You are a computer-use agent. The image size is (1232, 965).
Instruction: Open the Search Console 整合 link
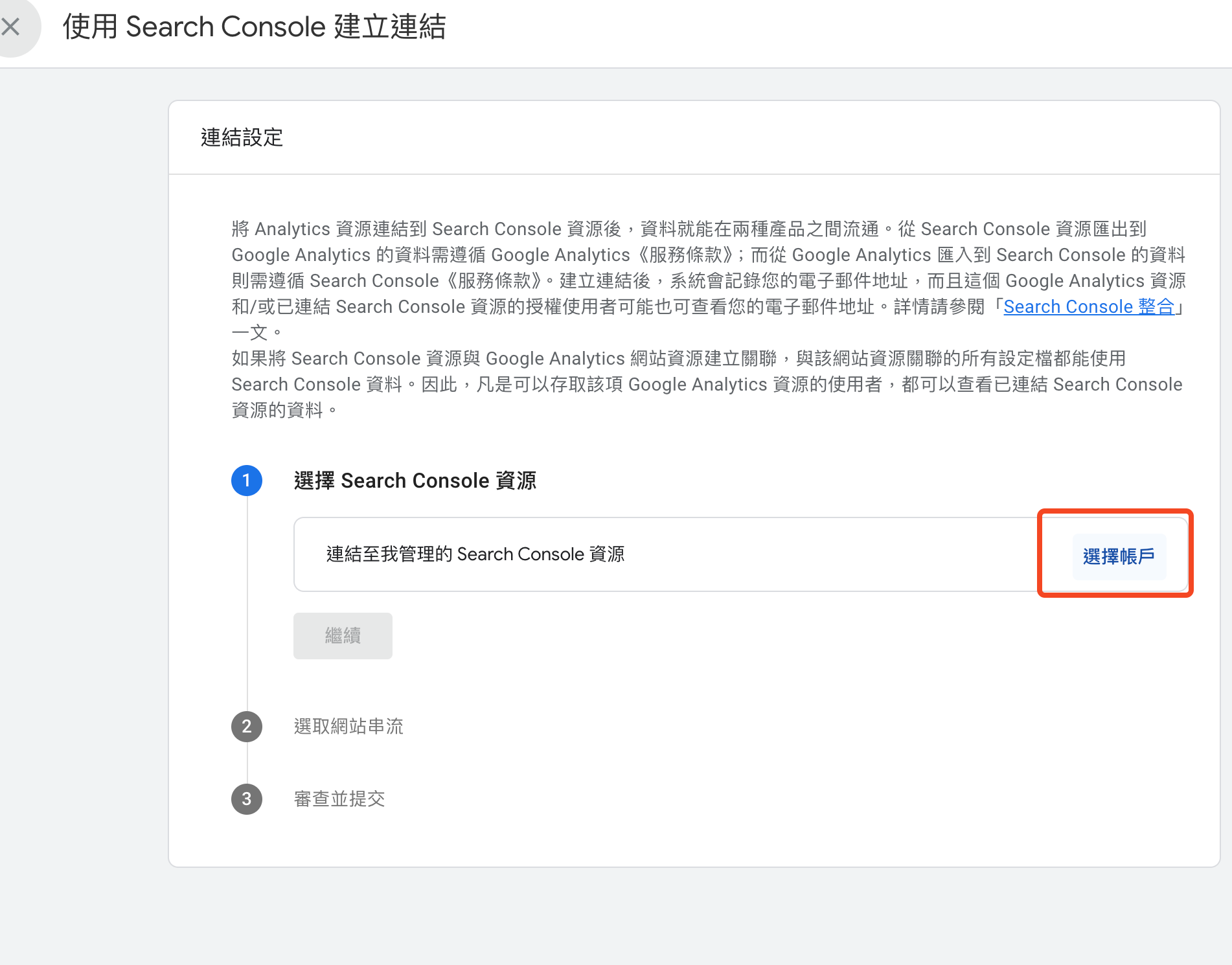[x=1089, y=306]
